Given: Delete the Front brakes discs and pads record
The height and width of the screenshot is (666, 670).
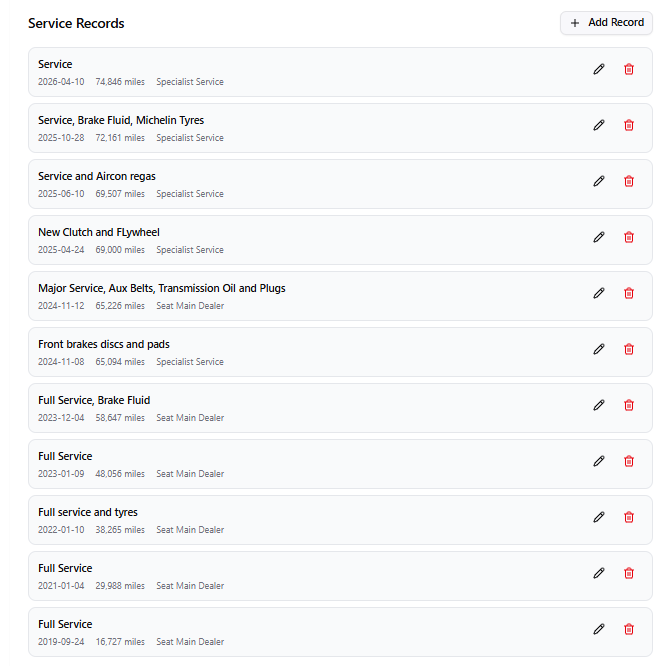Looking at the screenshot, I should coord(629,349).
